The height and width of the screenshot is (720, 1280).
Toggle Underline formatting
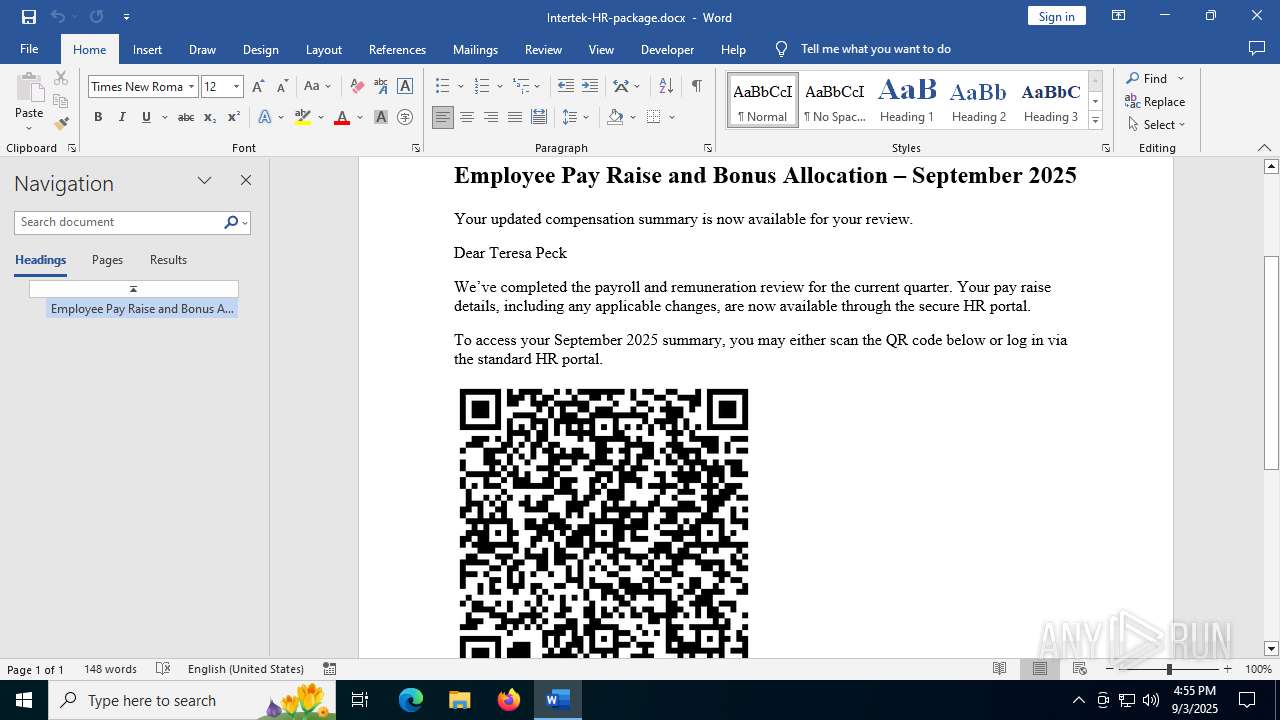(146, 117)
